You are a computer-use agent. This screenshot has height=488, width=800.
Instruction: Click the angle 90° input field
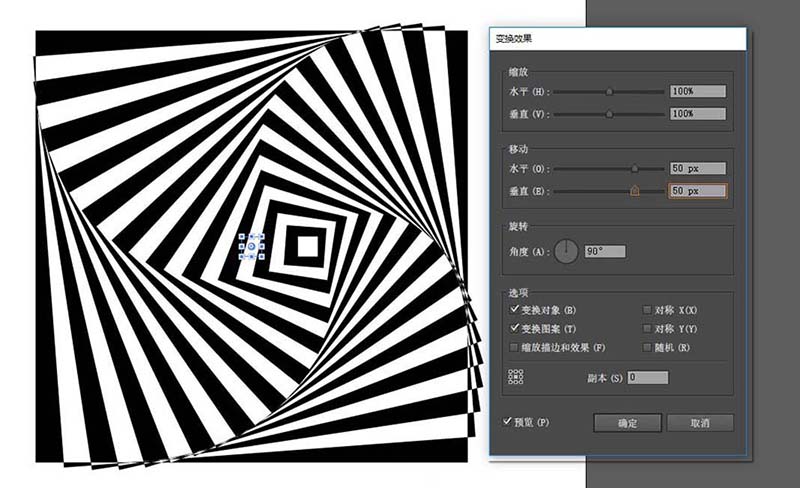point(605,251)
